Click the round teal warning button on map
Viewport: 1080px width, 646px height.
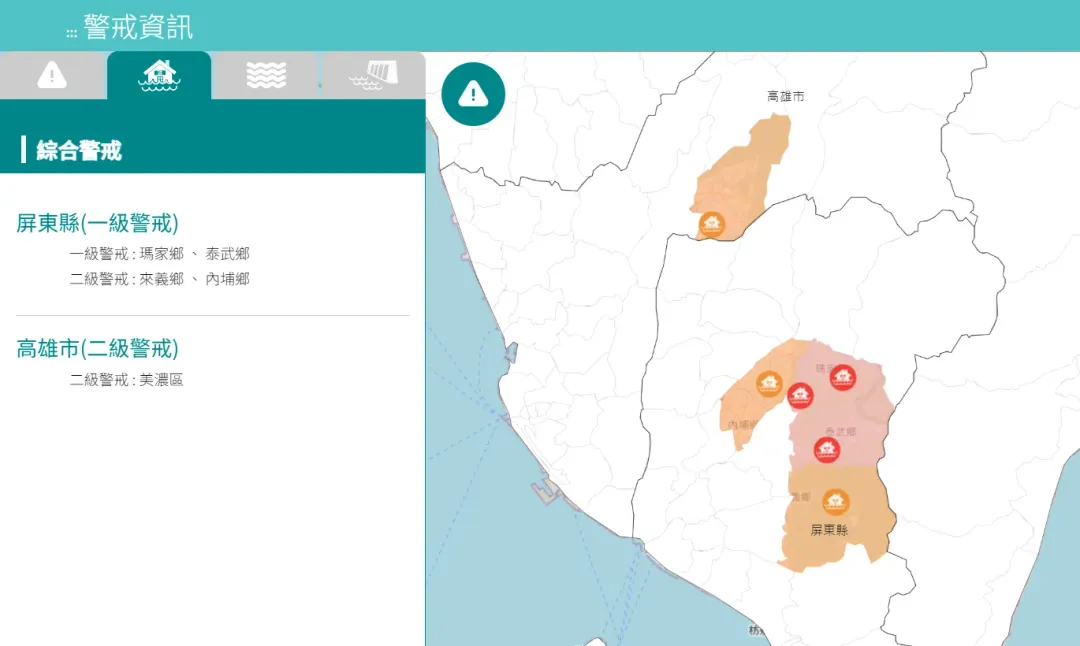click(x=473, y=94)
